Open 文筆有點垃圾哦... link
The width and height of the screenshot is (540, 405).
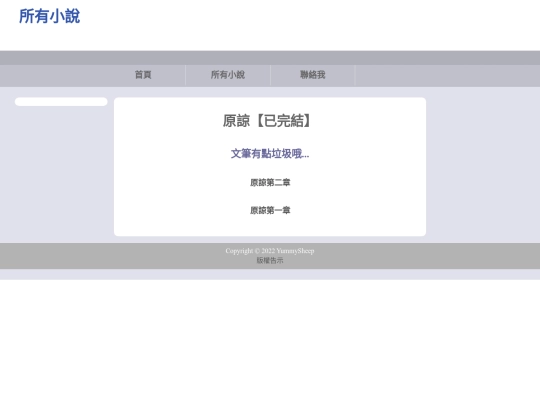(270, 154)
